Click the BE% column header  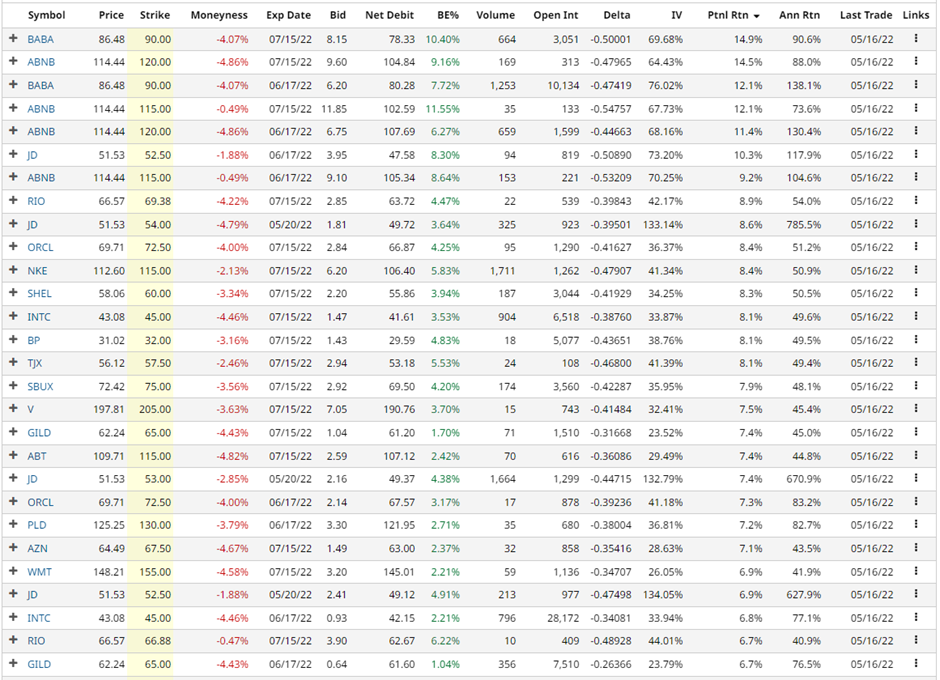point(448,15)
